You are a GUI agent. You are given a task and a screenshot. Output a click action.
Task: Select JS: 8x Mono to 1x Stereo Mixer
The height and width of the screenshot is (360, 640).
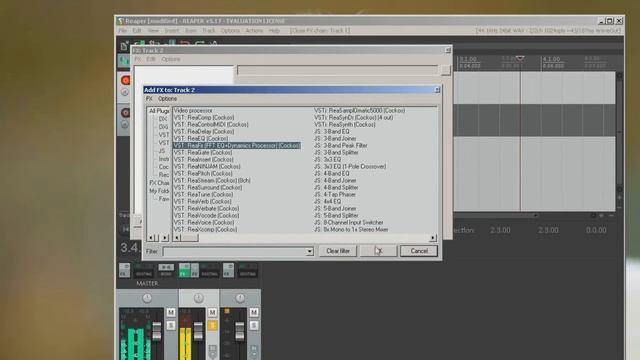[351, 229]
